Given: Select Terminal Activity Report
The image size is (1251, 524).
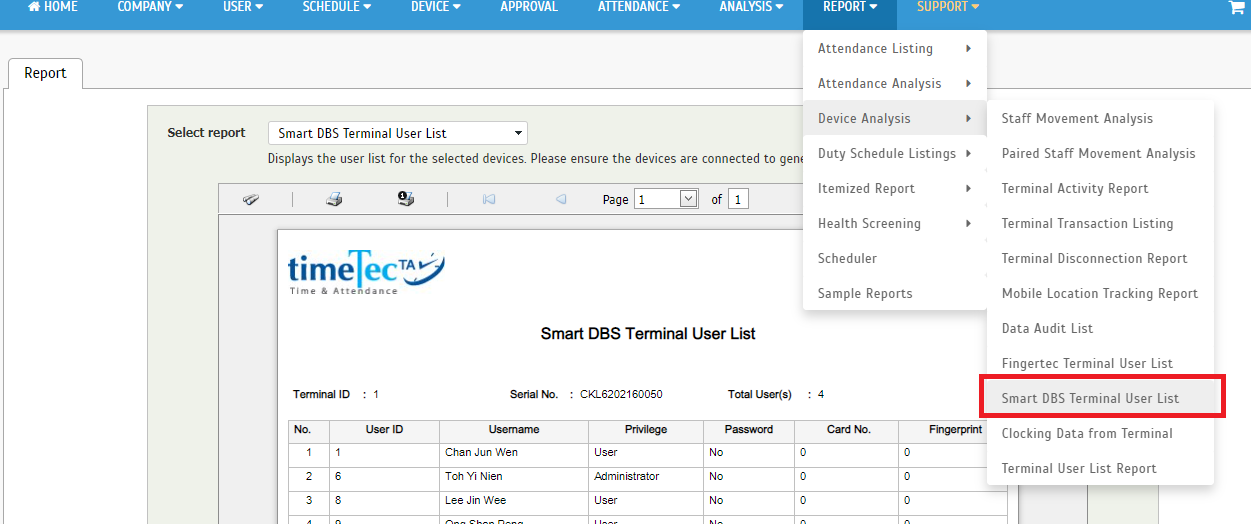Looking at the screenshot, I should point(1100,188).
